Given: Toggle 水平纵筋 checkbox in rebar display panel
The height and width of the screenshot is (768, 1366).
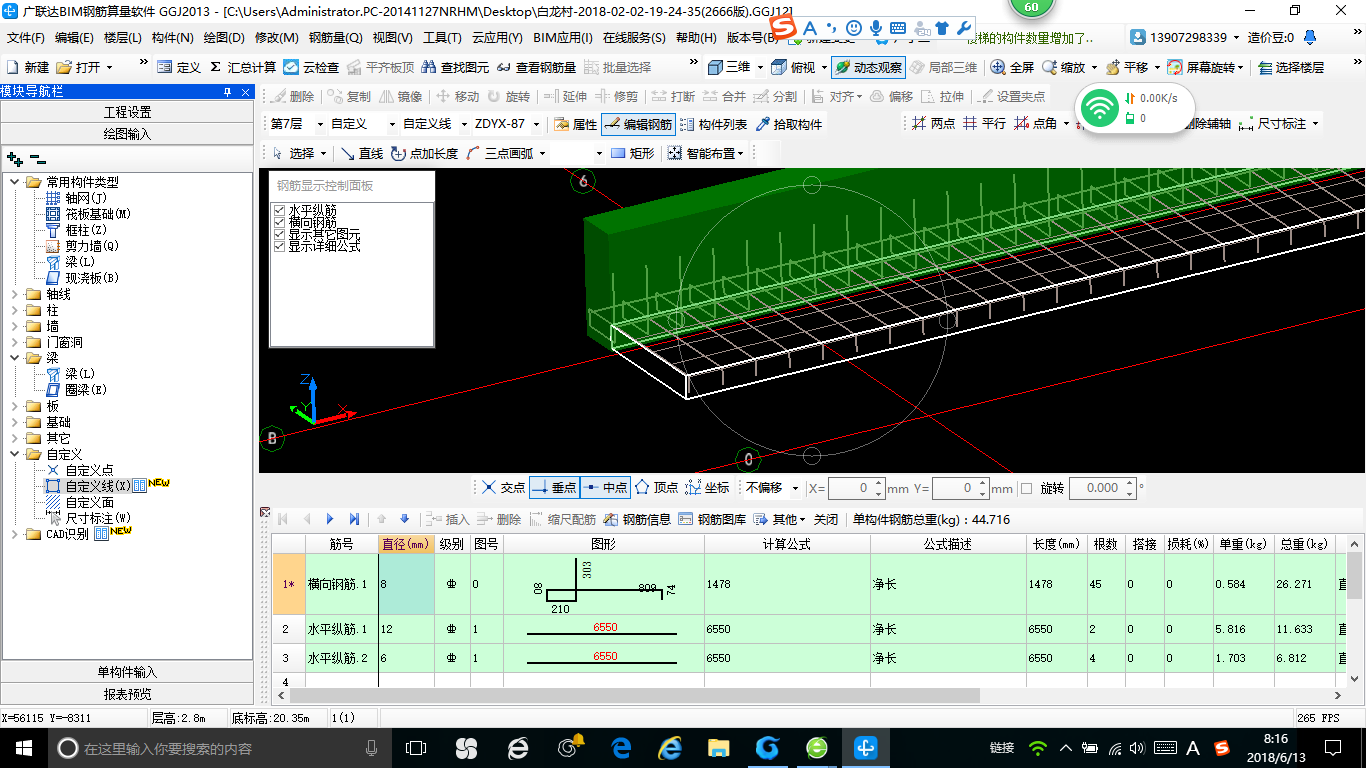Looking at the screenshot, I should (x=279, y=210).
